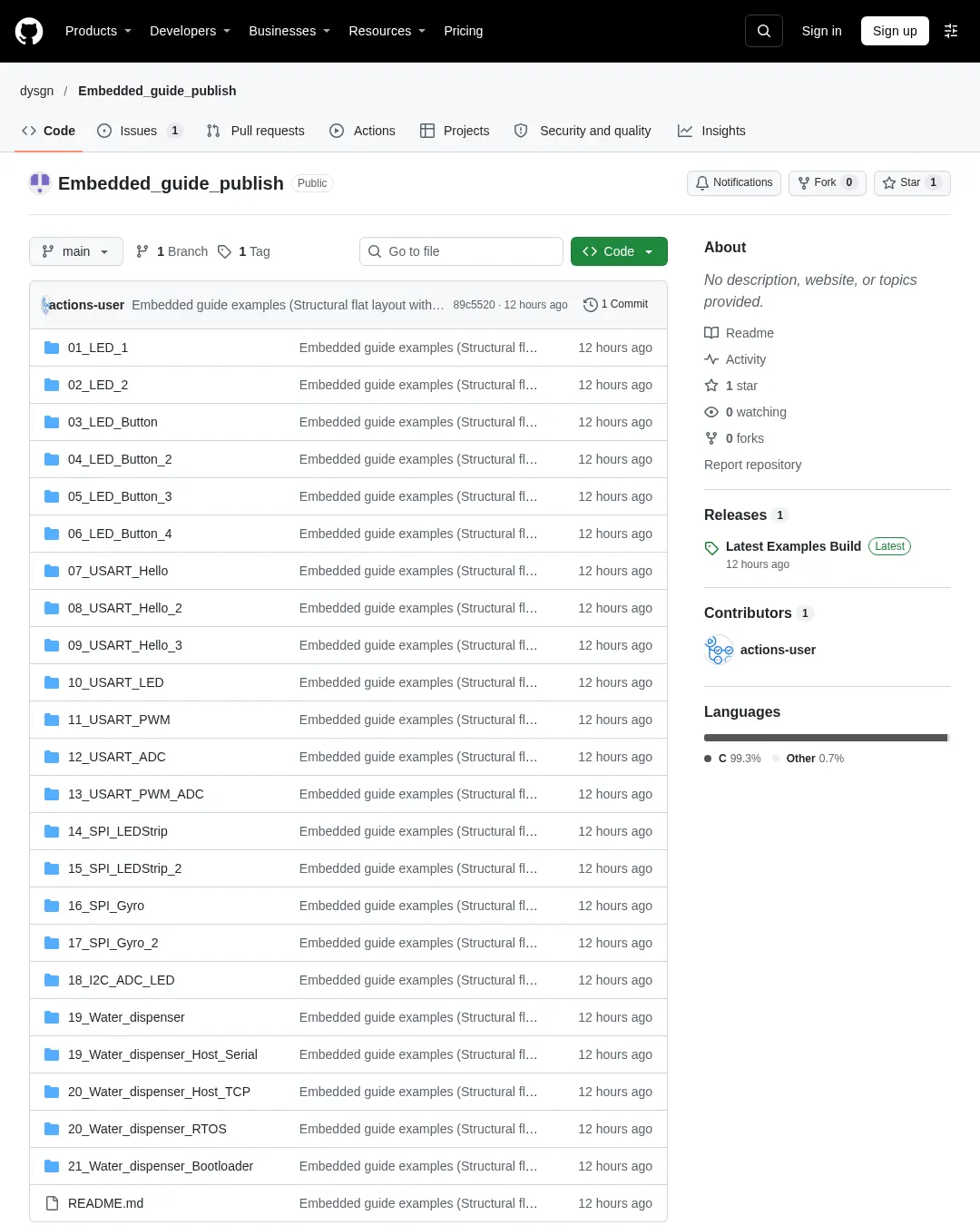
Task: Click the C 99.3% language entry
Action: click(733, 759)
